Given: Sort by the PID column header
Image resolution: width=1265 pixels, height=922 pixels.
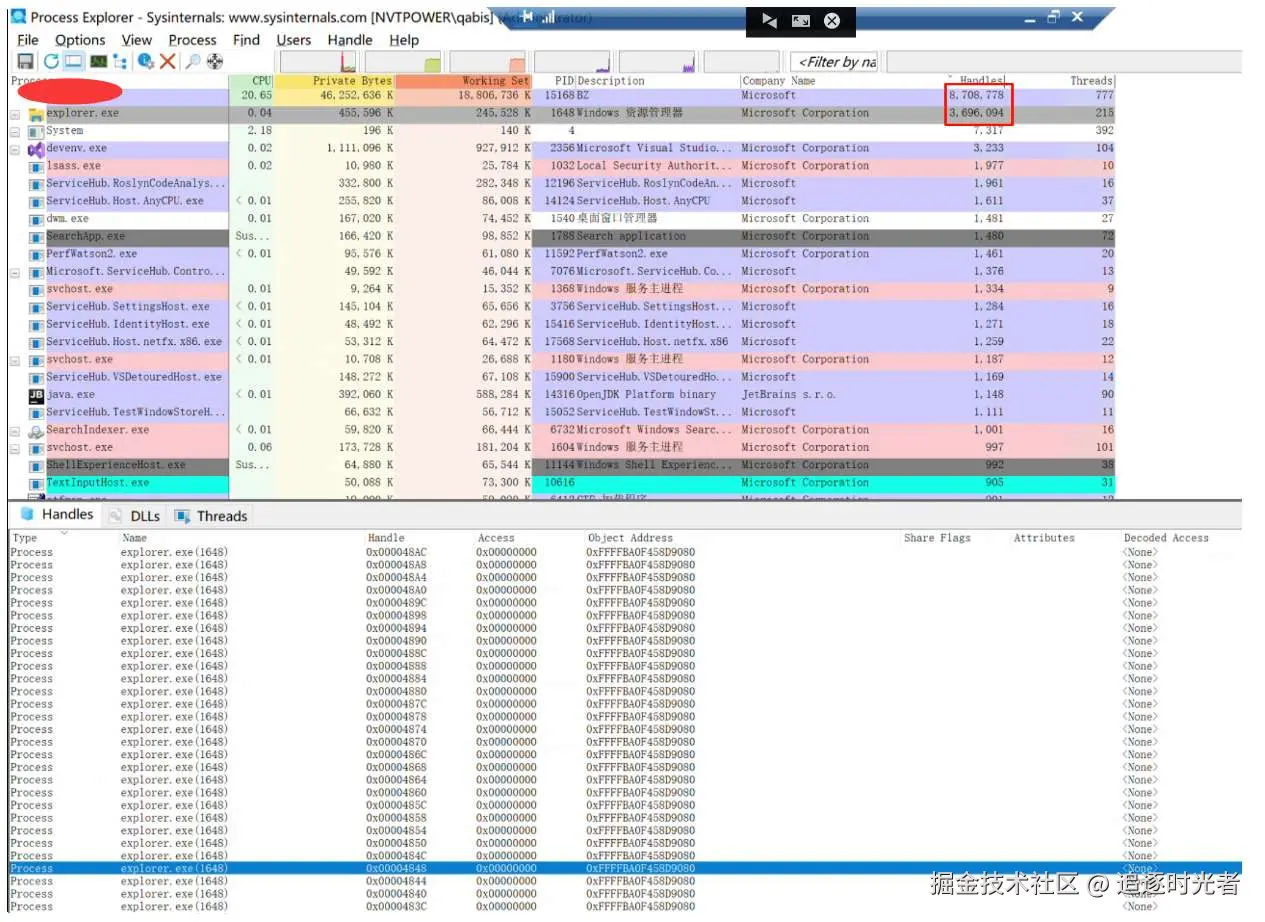Looking at the screenshot, I should [554, 81].
